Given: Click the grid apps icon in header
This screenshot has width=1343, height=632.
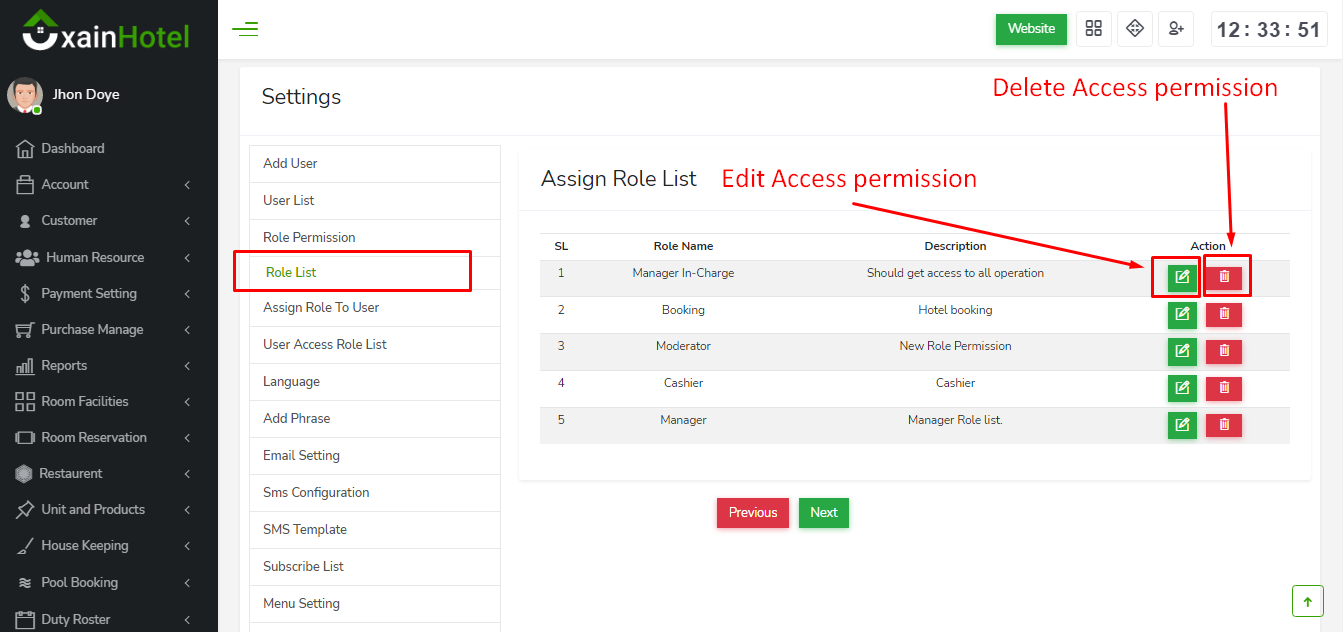Looking at the screenshot, I should click(x=1094, y=29).
